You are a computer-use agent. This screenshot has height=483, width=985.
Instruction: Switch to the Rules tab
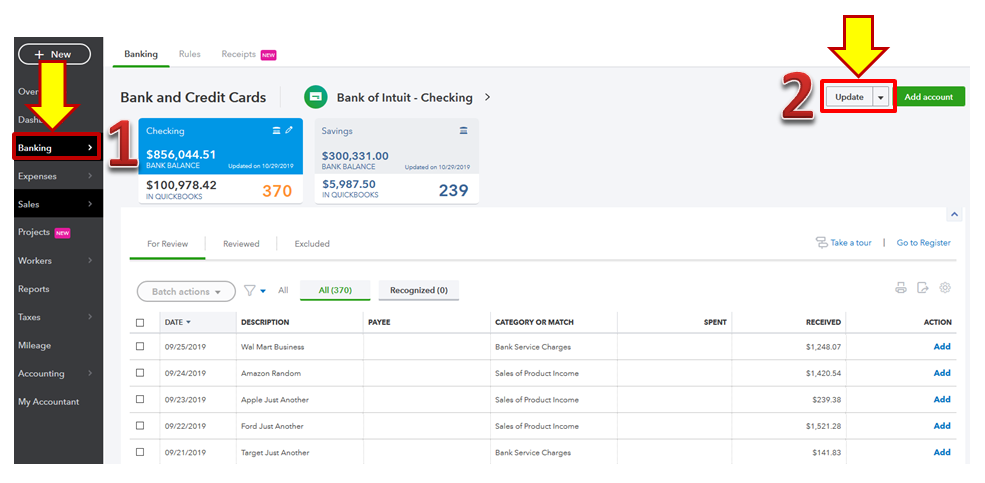click(x=189, y=54)
